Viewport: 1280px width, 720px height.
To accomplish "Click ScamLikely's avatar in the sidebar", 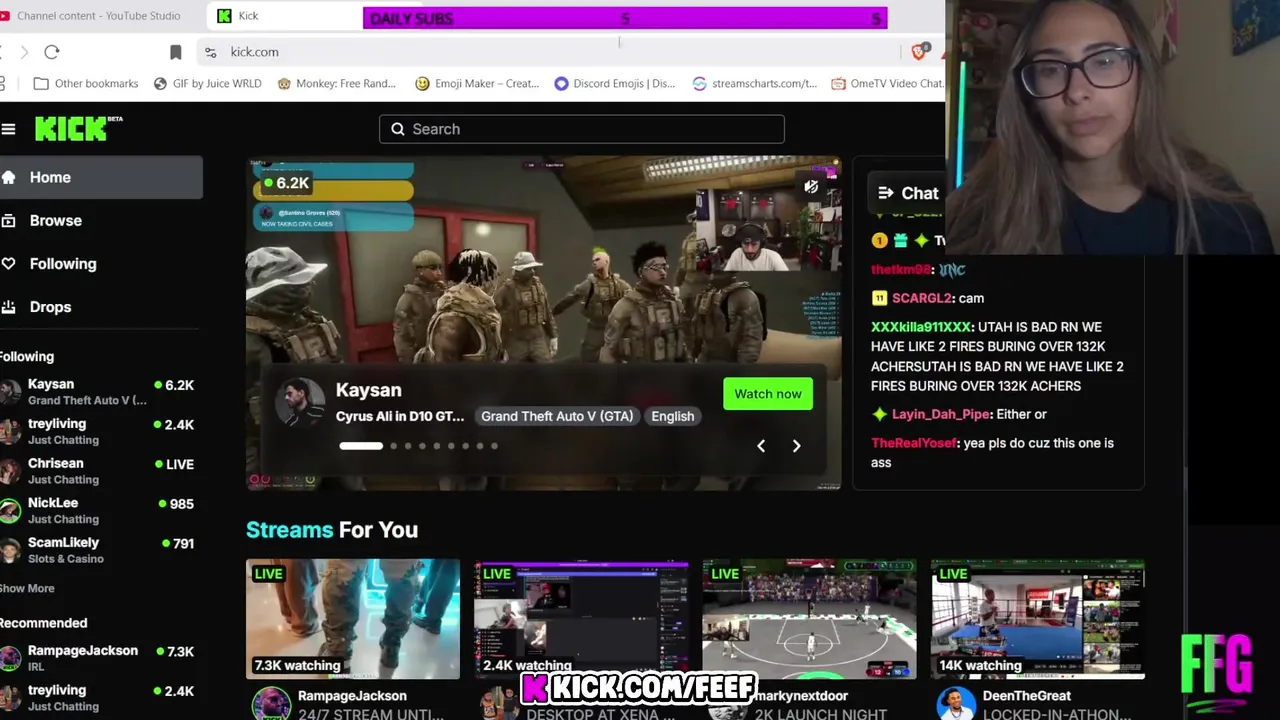I will (x=10, y=550).
